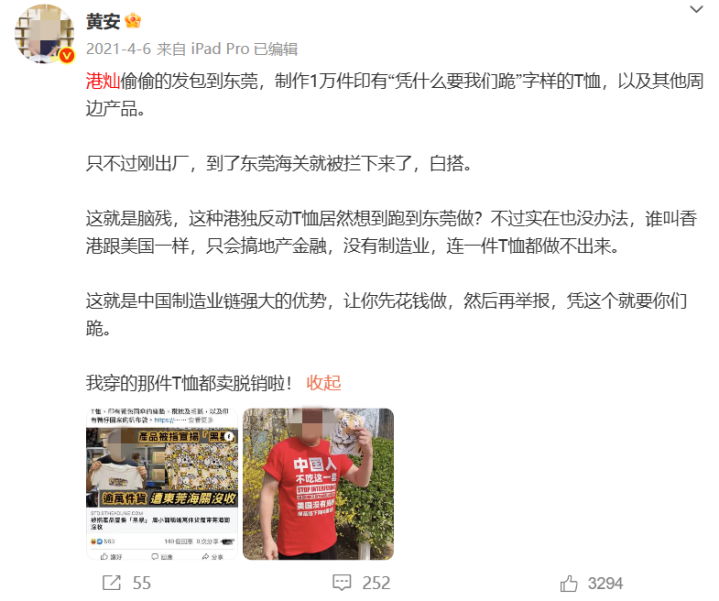Click the 来自 iPad Pro source text

coord(203,49)
